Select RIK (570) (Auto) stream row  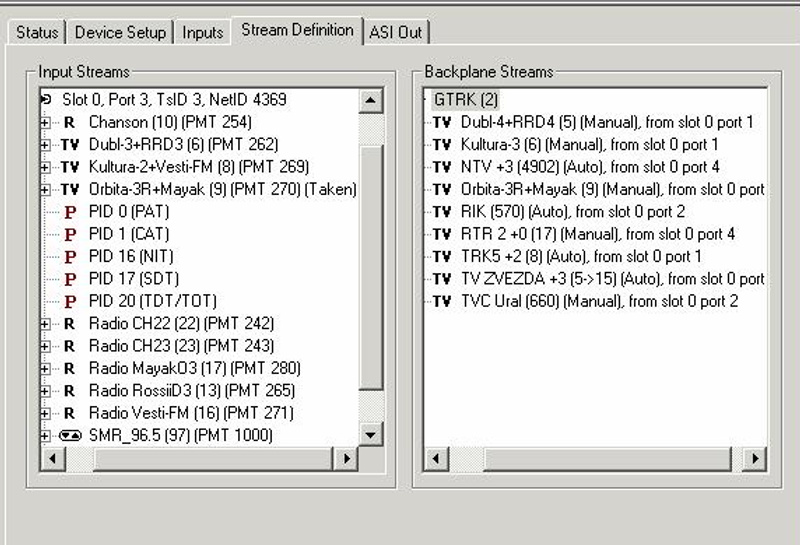coord(572,212)
